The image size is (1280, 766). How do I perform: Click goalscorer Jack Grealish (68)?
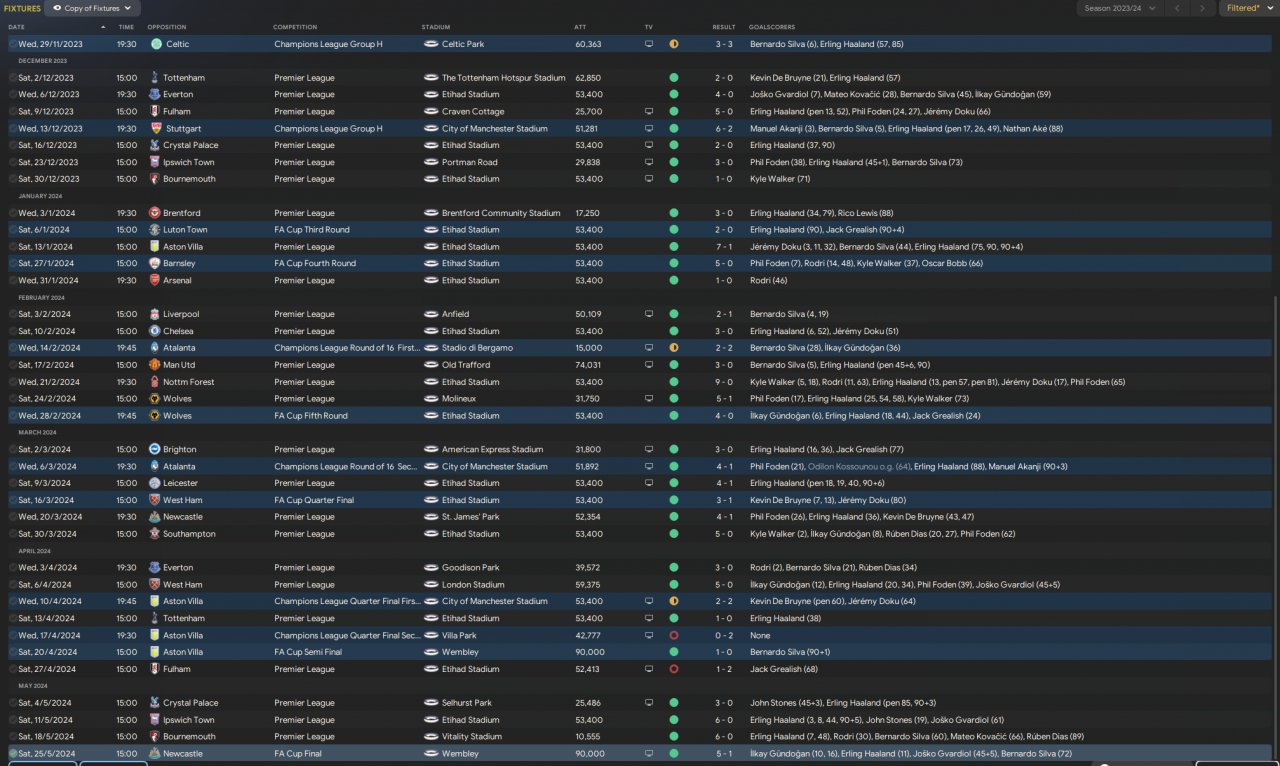tap(784, 669)
